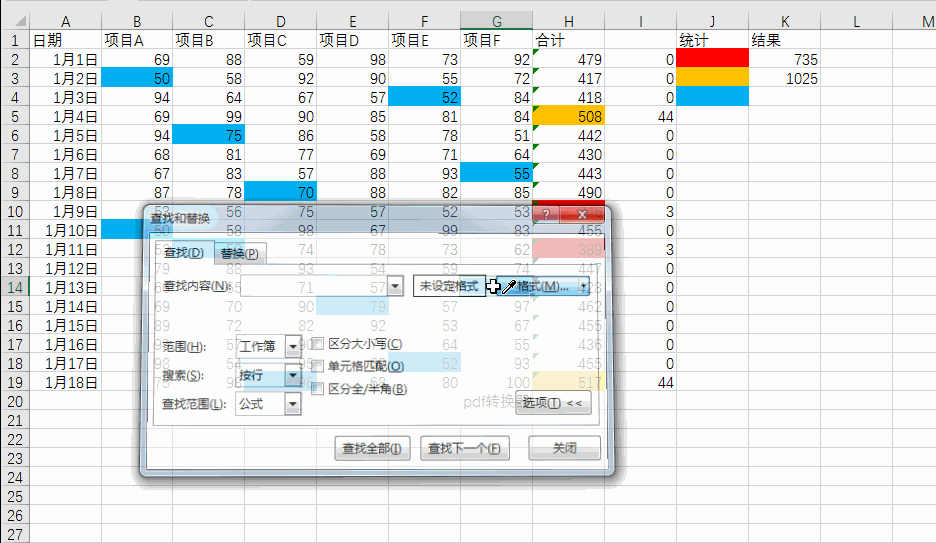The width and height of the screenshot is (936, 543).
Task: Tick the 区分大小写 checkbox
Action: (318, 344)
